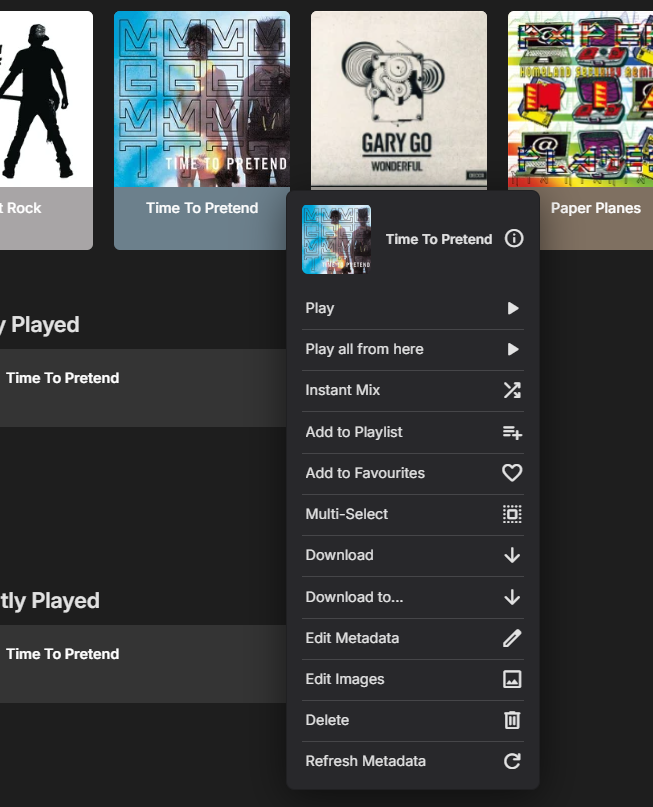Select Play all from here
653x807 pixels.
click(x=413, y=349)
